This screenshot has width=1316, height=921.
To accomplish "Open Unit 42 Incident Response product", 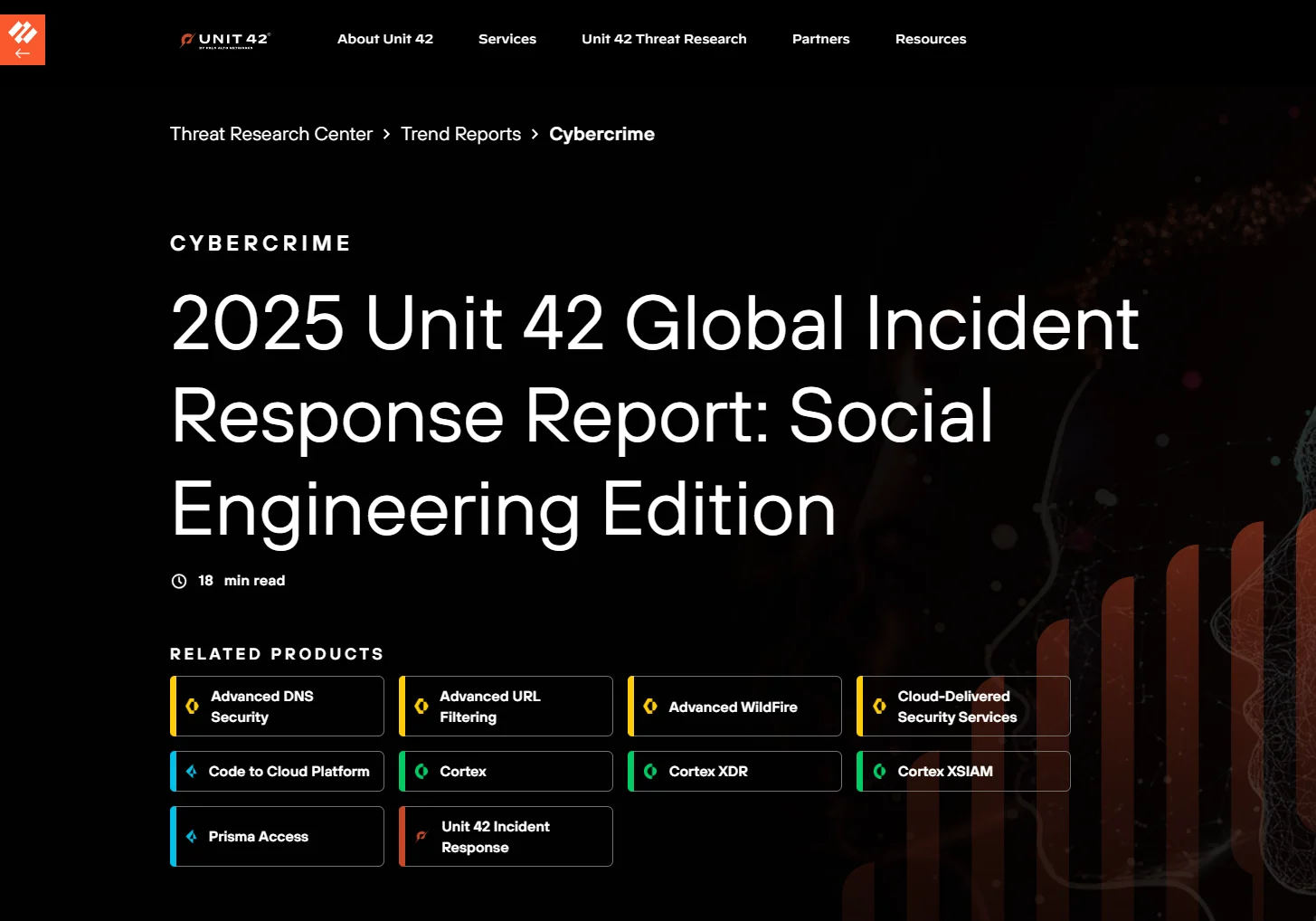I will tap(506, 837).
